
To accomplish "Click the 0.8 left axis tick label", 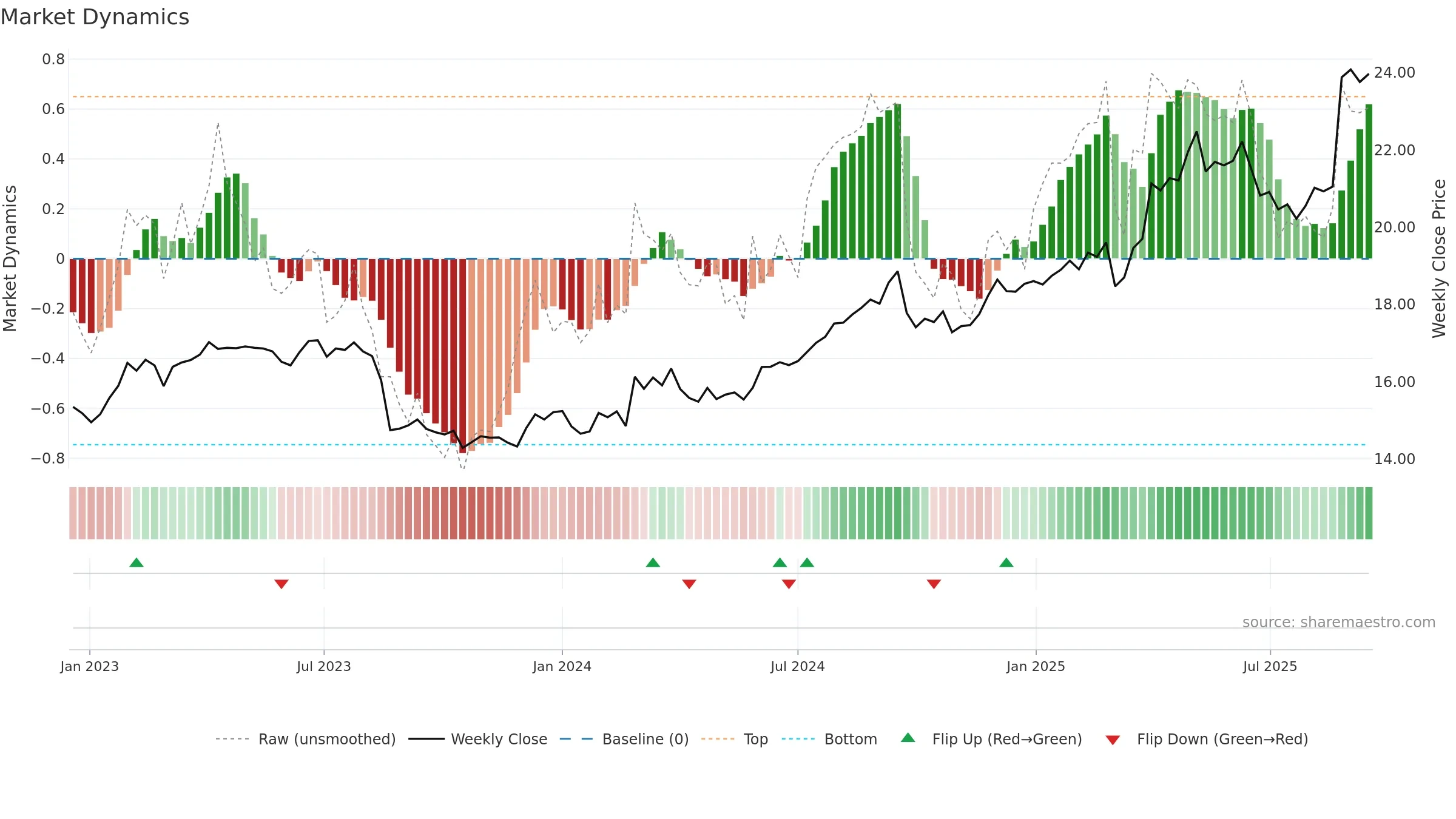I will coord(53,59).
